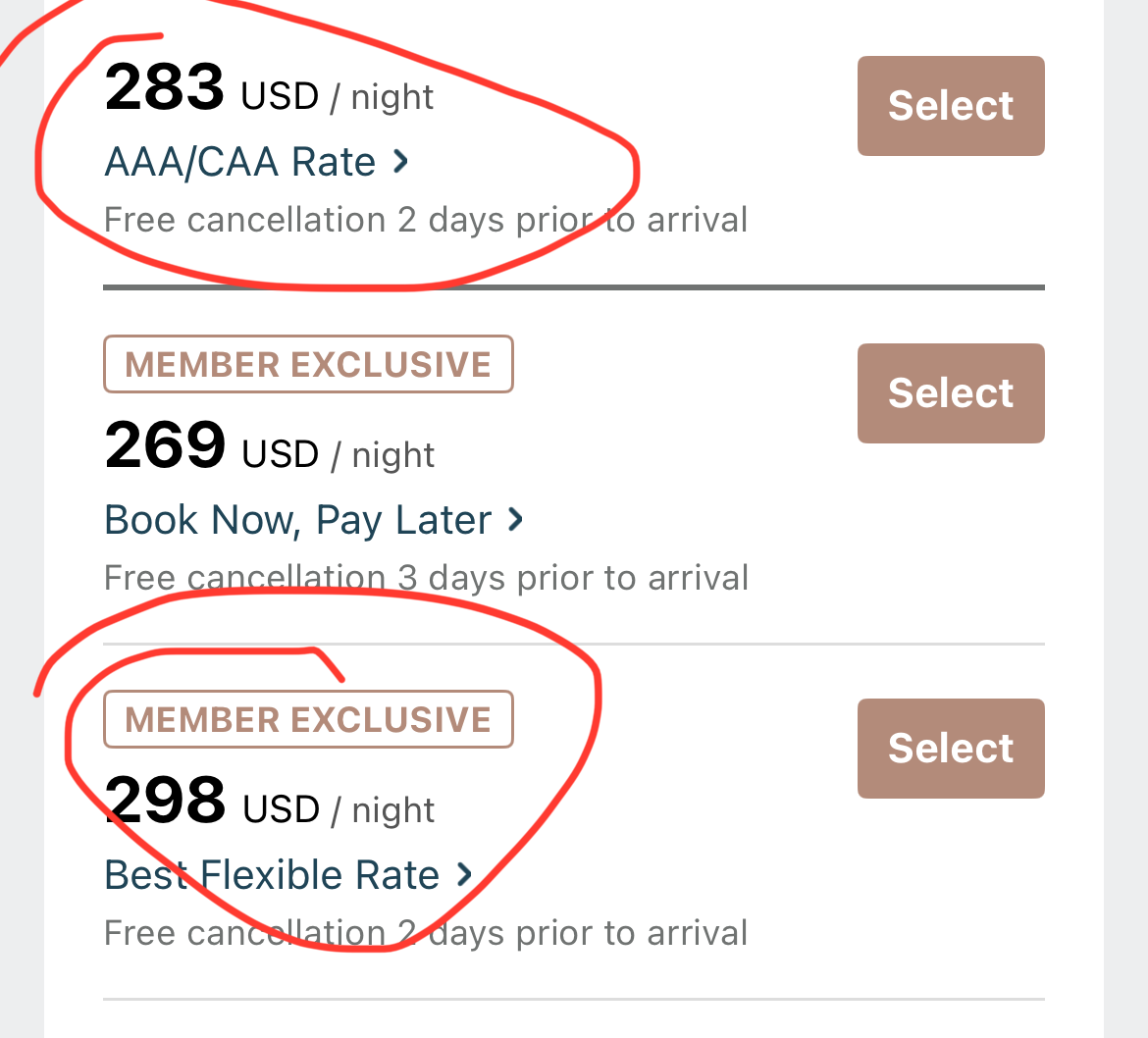Image resolution: width=1148 pixels, height=1038 pixels.
Task: Click the 269 price figure
Action: 165,446
